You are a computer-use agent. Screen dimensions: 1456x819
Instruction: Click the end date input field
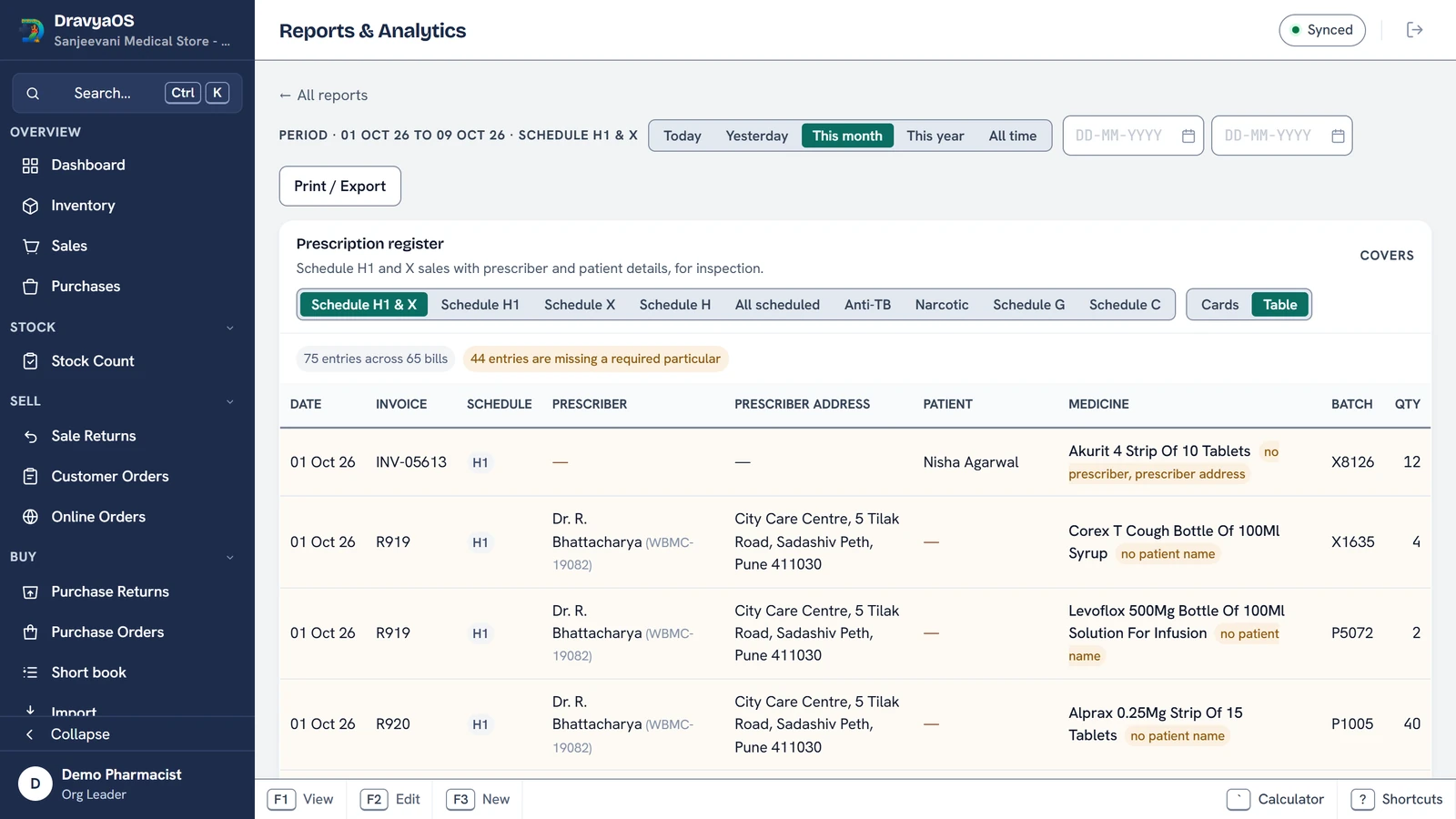(x=1281, y=136)
